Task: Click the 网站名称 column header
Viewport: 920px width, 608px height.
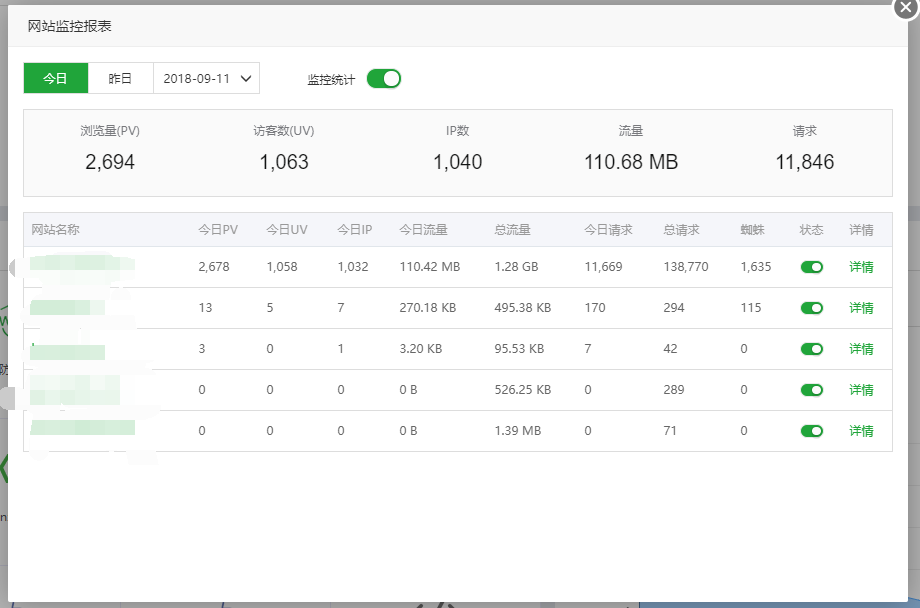Action: (x=55, y=229)
